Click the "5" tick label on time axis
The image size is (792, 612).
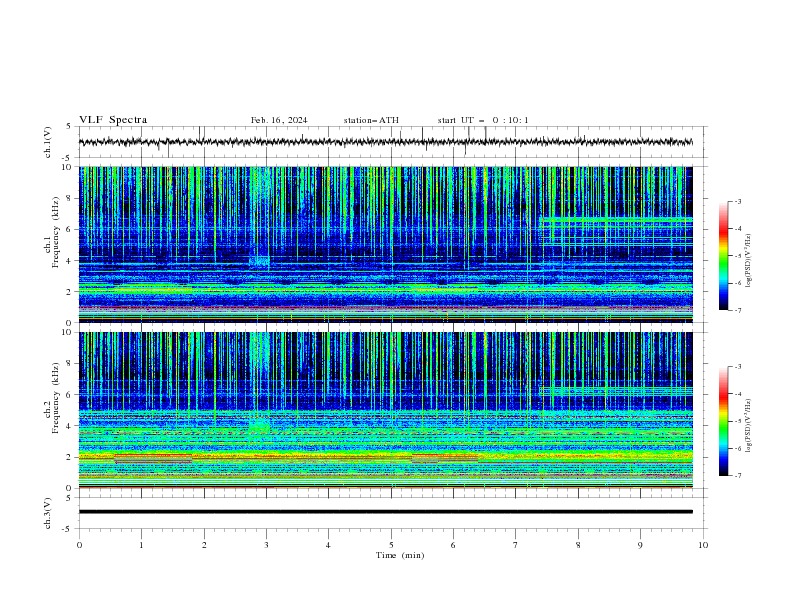click(x=391, y=545)
